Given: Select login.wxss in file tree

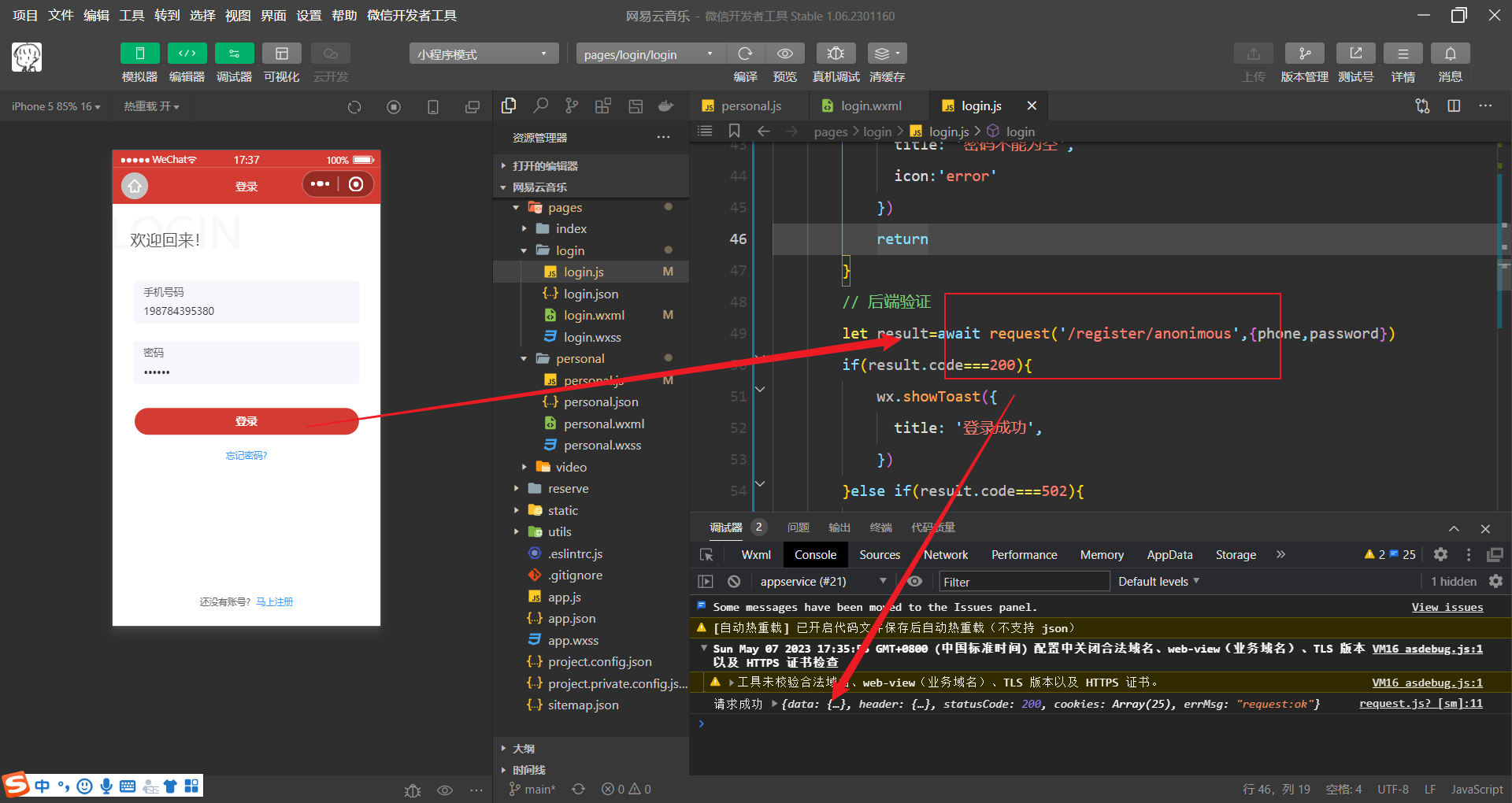Looking at the screenshot, I should point(592,337).
